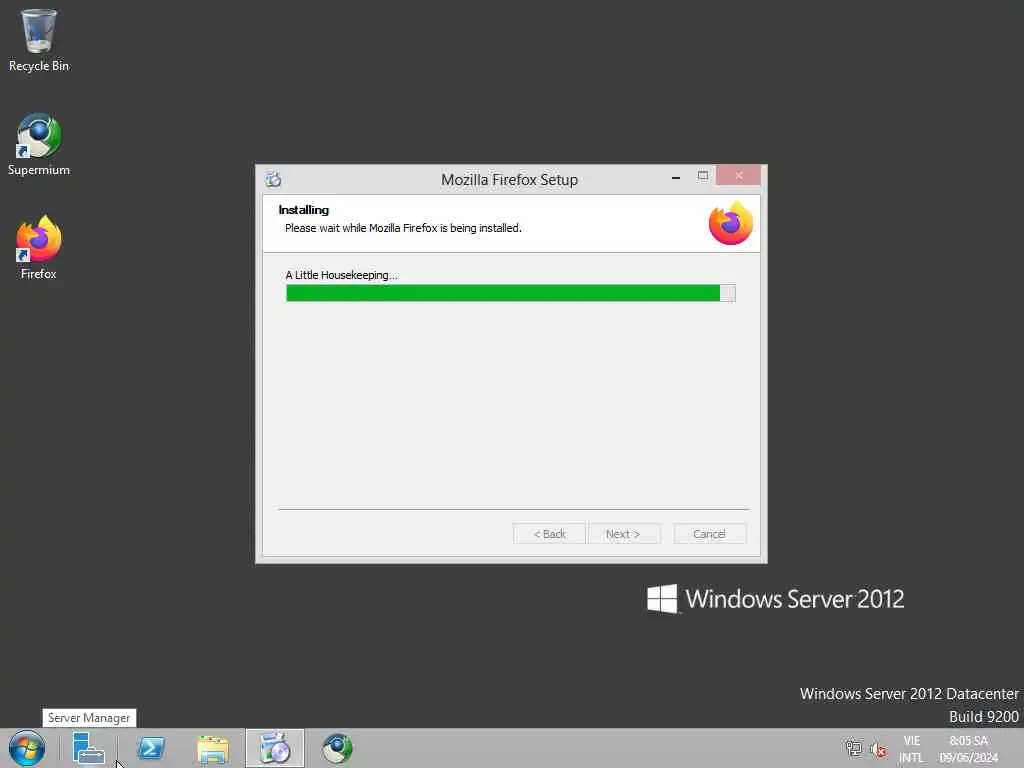This screenshot has height=768, width=1024.
Task: Click the installer icon in setup title bar
Action: [x=273, y=179]
